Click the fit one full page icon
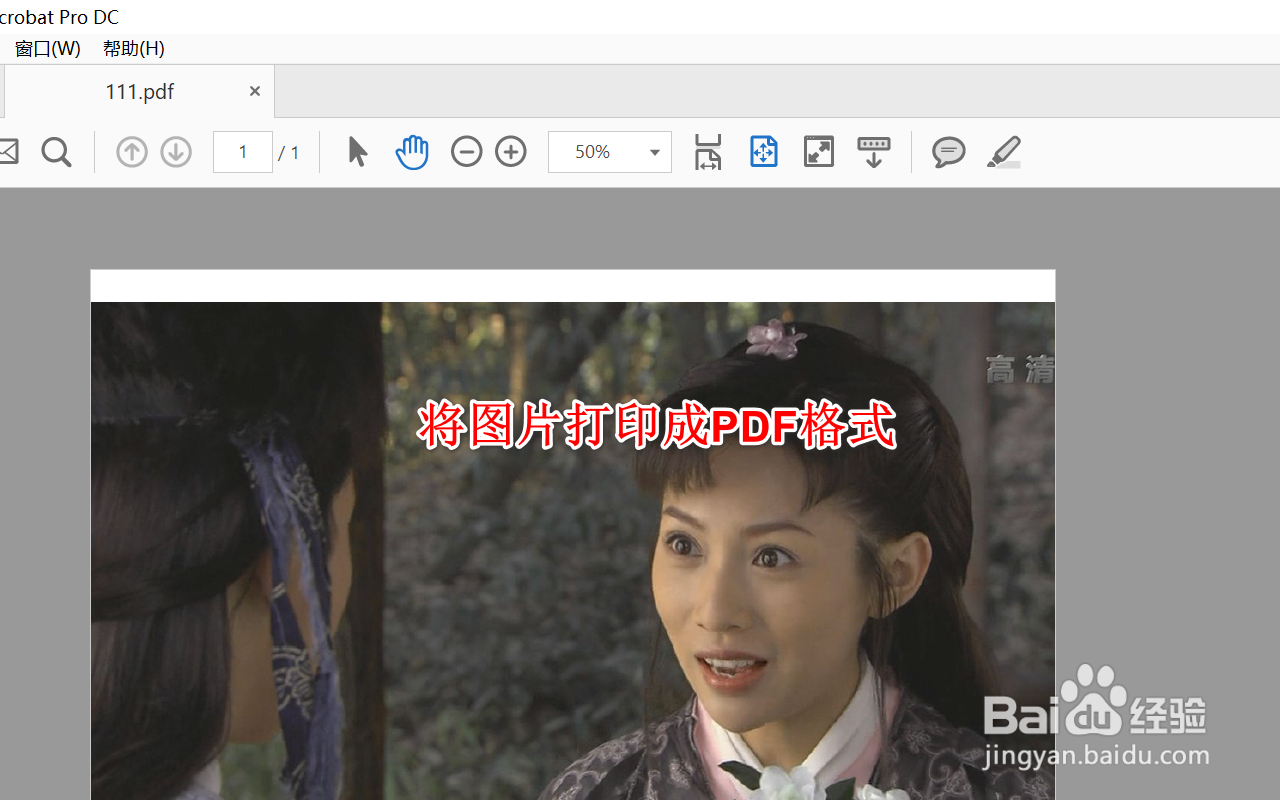The image size is (1280, 800). (x=764, y=152)
